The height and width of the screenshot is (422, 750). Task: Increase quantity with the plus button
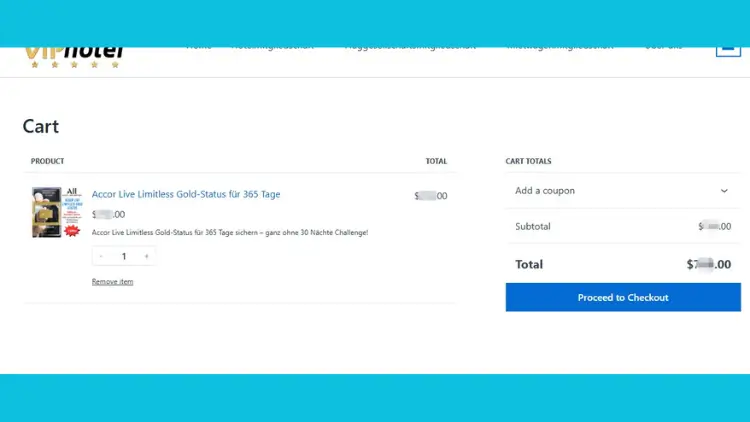pyautogui.click(x=146, y=256)
